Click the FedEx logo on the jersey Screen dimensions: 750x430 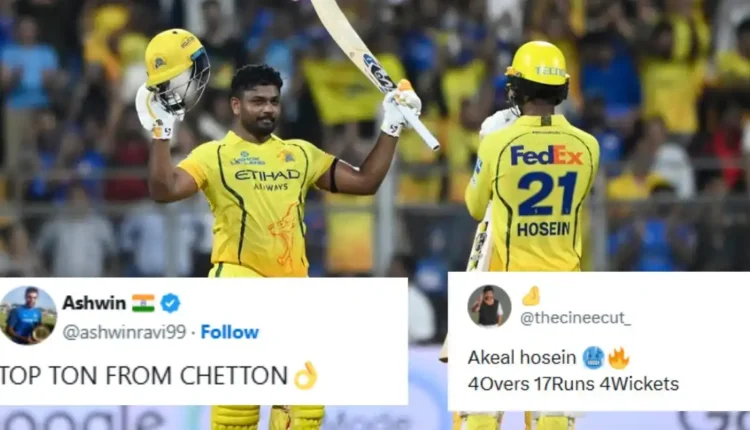546,156
